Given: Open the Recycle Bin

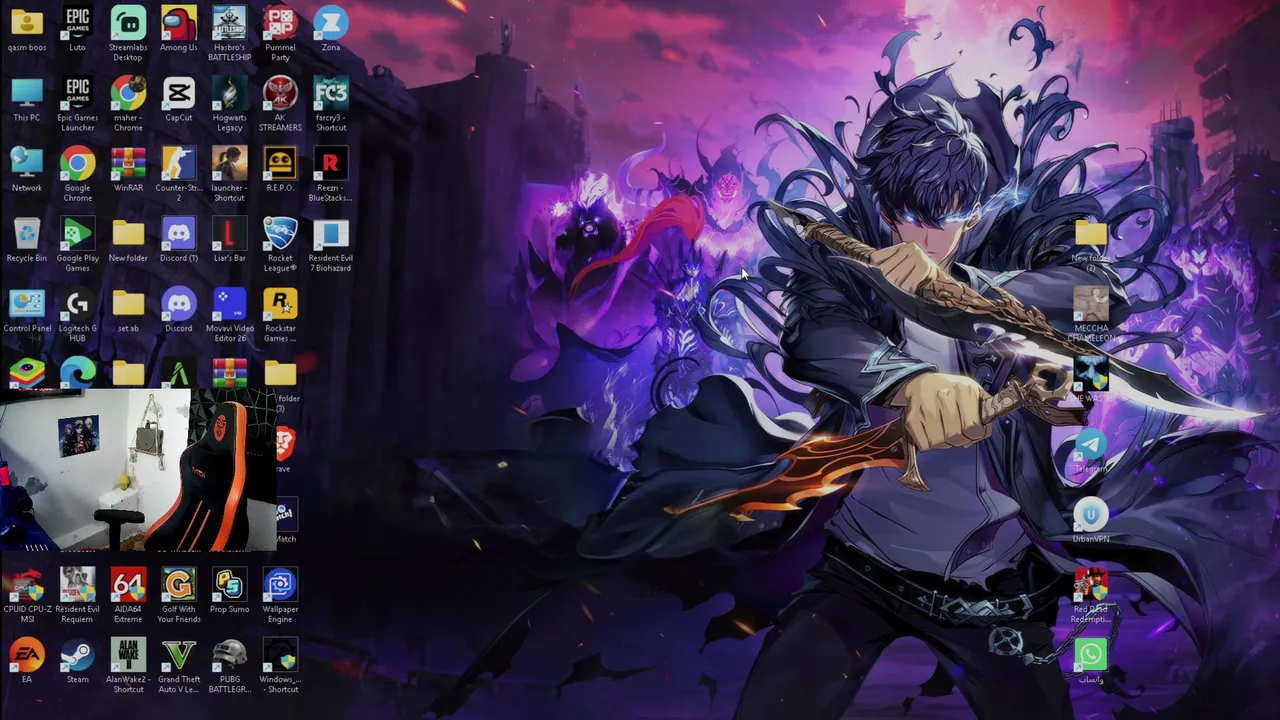Looking at the screenshot, I should click(x=27, y=239).
